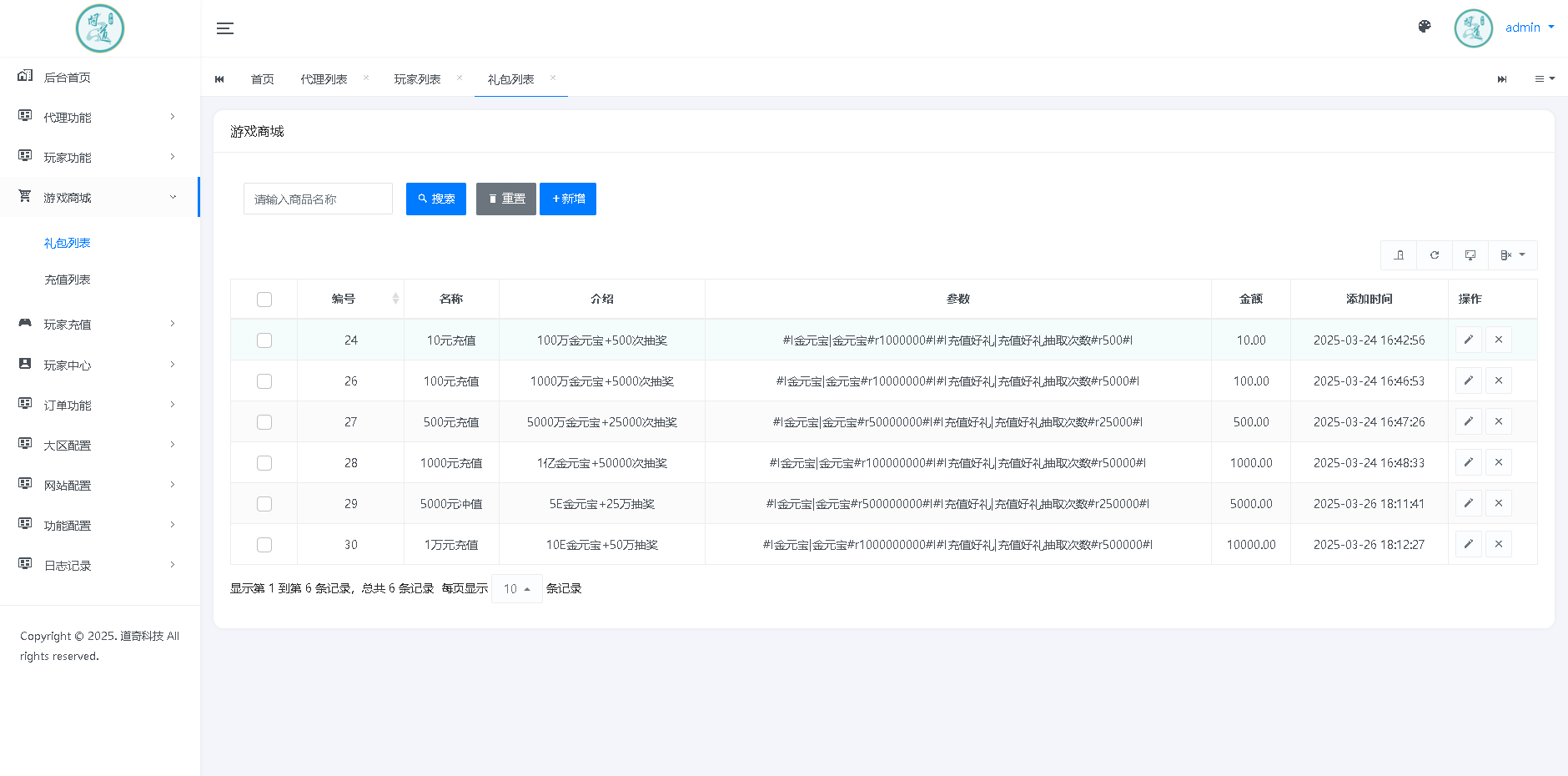Expand the 代理功能 sidebar menu
Viewport: 1568px width, 776px height.
[x=100, y=117]
